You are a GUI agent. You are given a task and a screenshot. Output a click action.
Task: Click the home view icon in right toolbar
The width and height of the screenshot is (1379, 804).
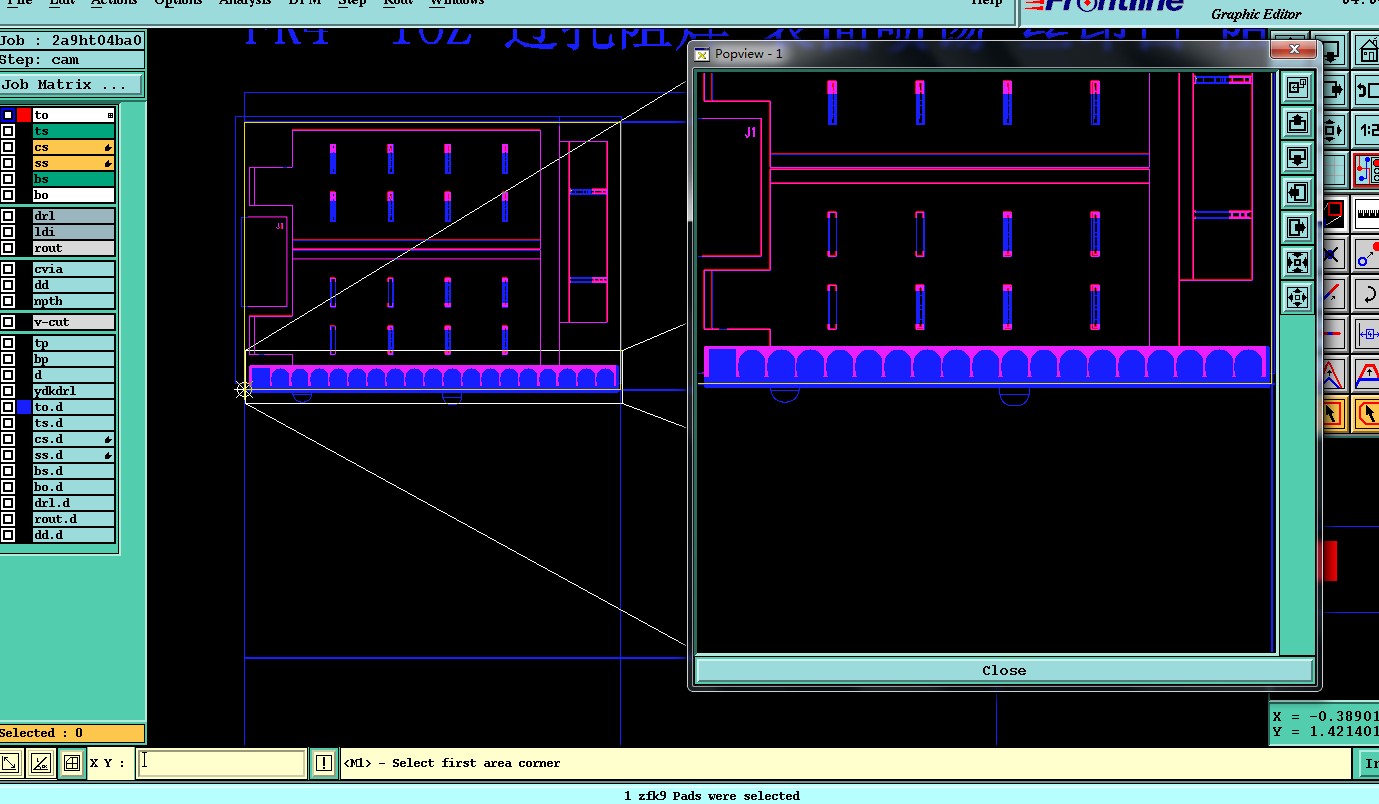[x=1367, y=50]
